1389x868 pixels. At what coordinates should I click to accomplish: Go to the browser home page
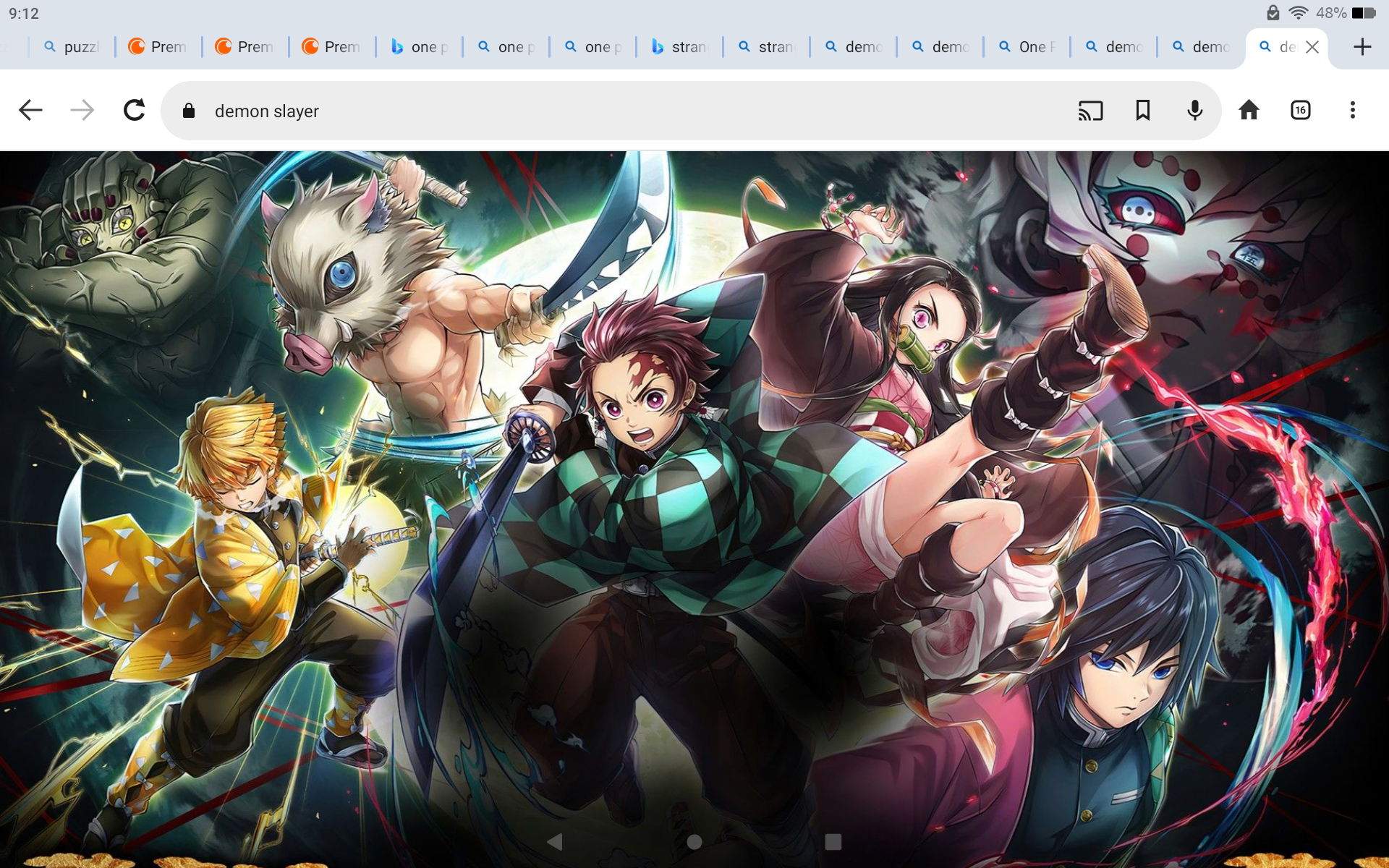pyautogui.click(x=1249, y=111)
